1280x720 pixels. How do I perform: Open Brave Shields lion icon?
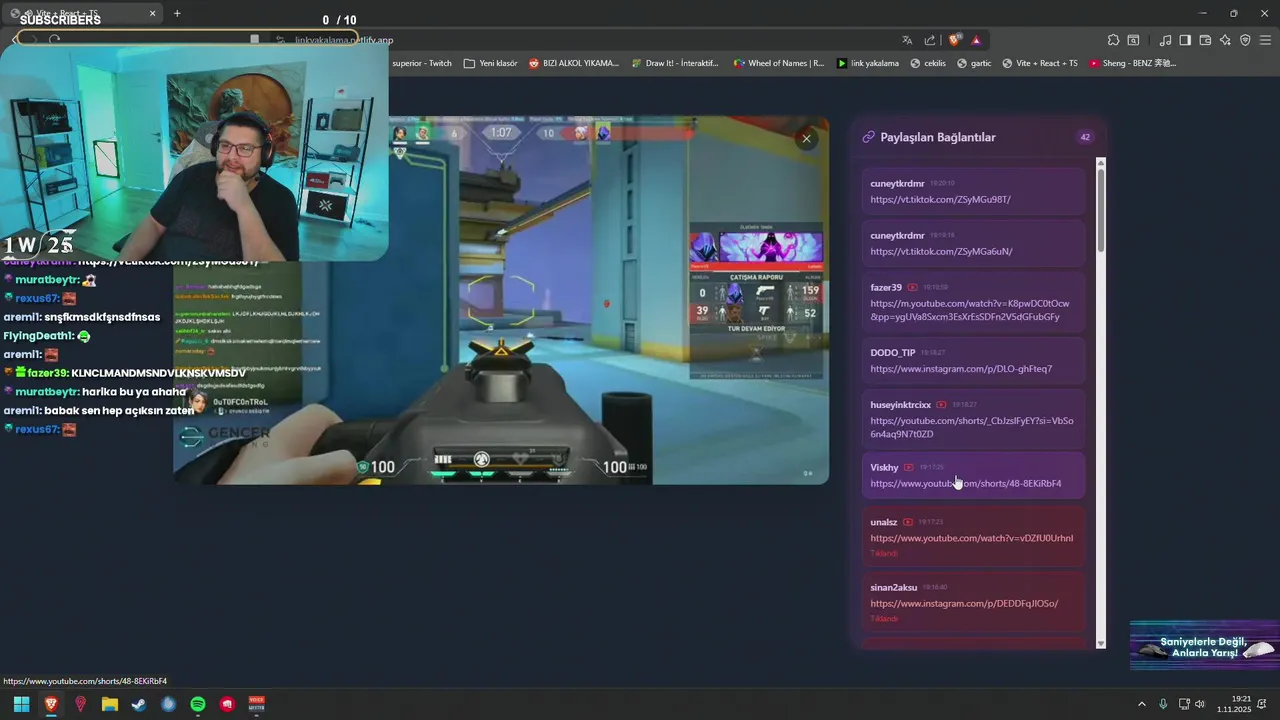click(954, 40)
